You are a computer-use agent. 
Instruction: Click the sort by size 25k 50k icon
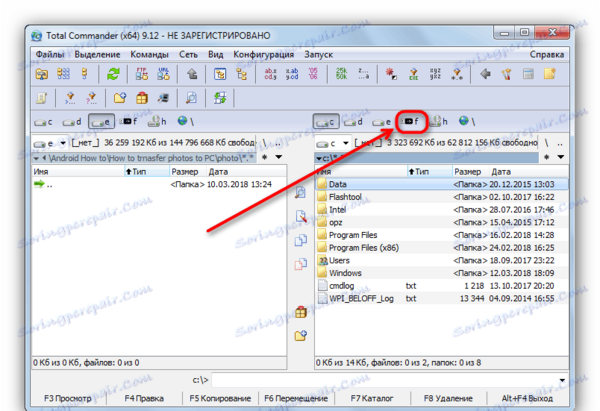click(341, 73)
